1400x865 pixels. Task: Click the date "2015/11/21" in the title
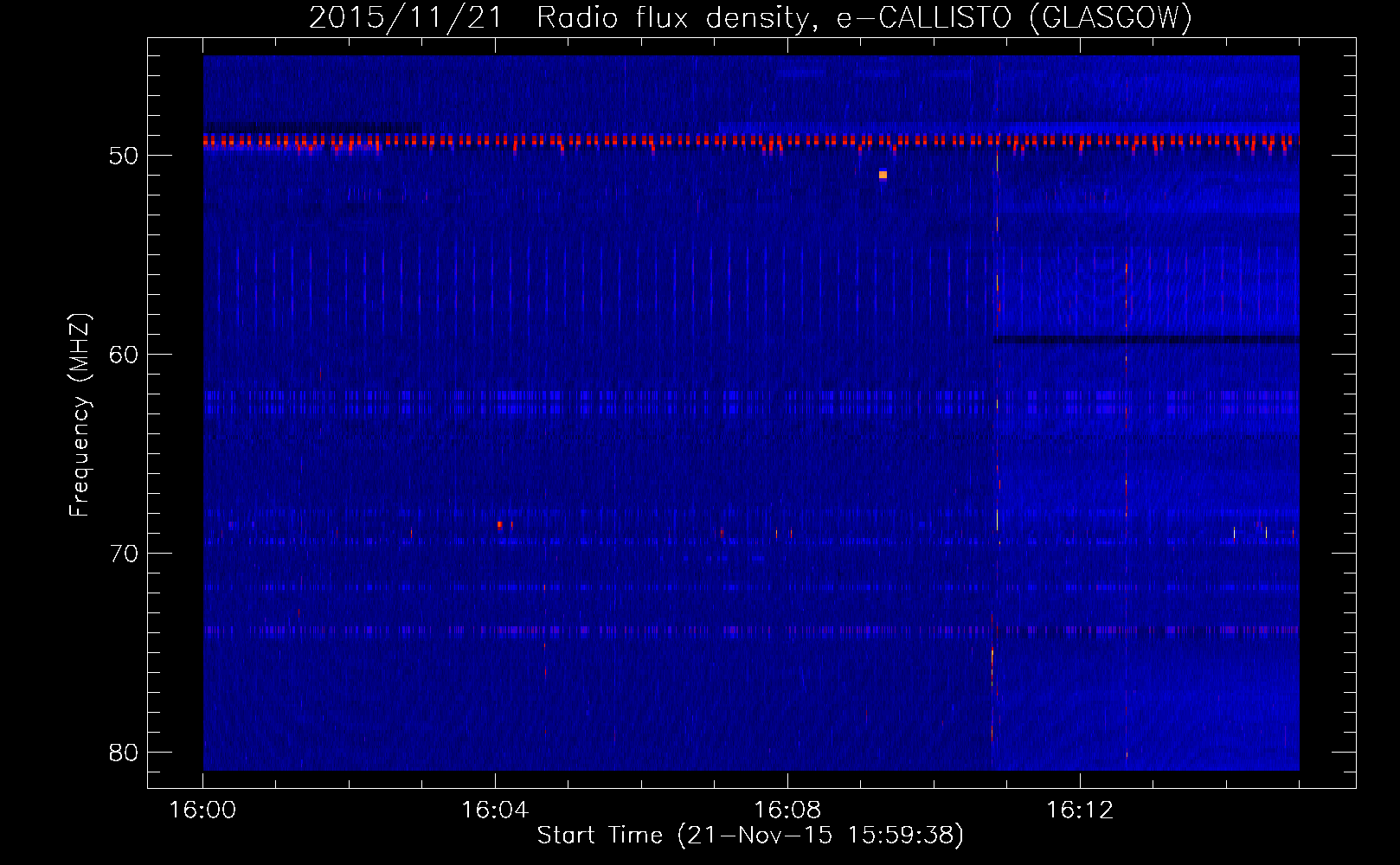406,17
